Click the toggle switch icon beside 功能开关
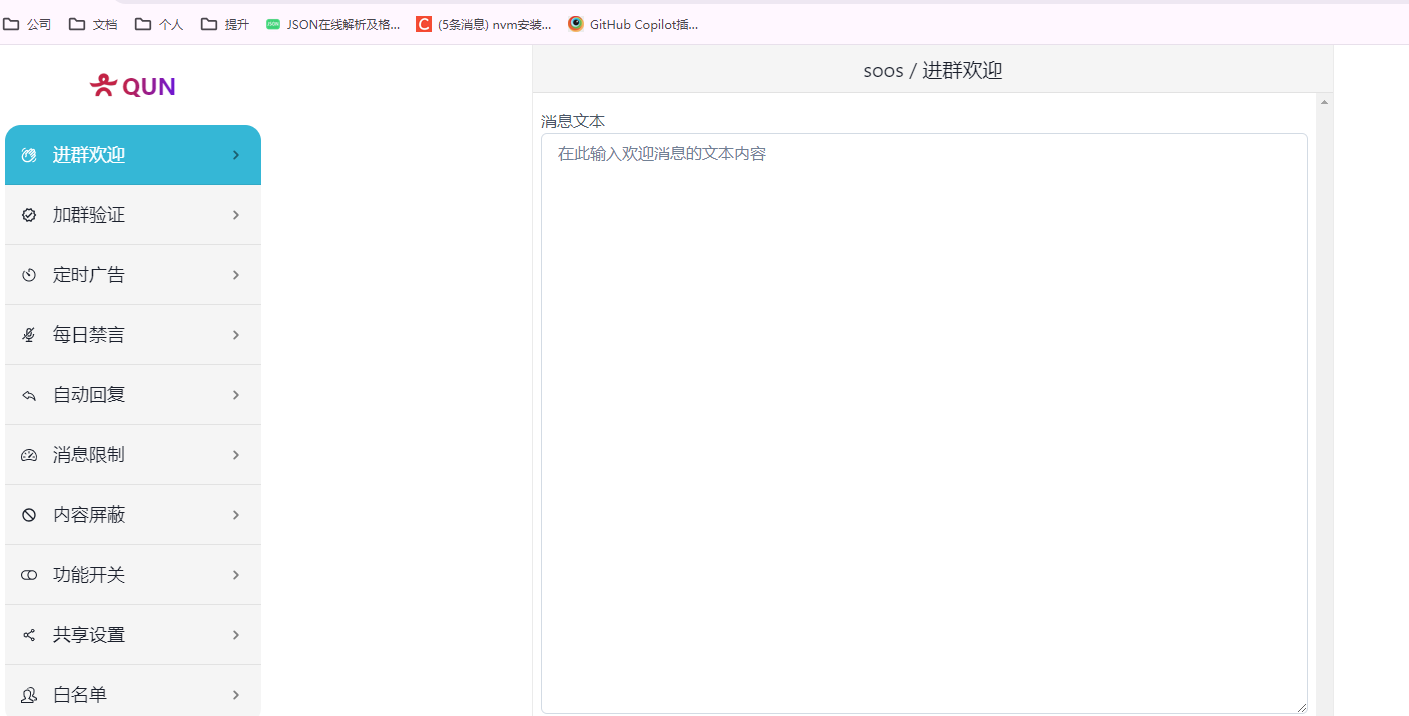Viewport: 1409px width, 716px height. (x=28, y=574)
